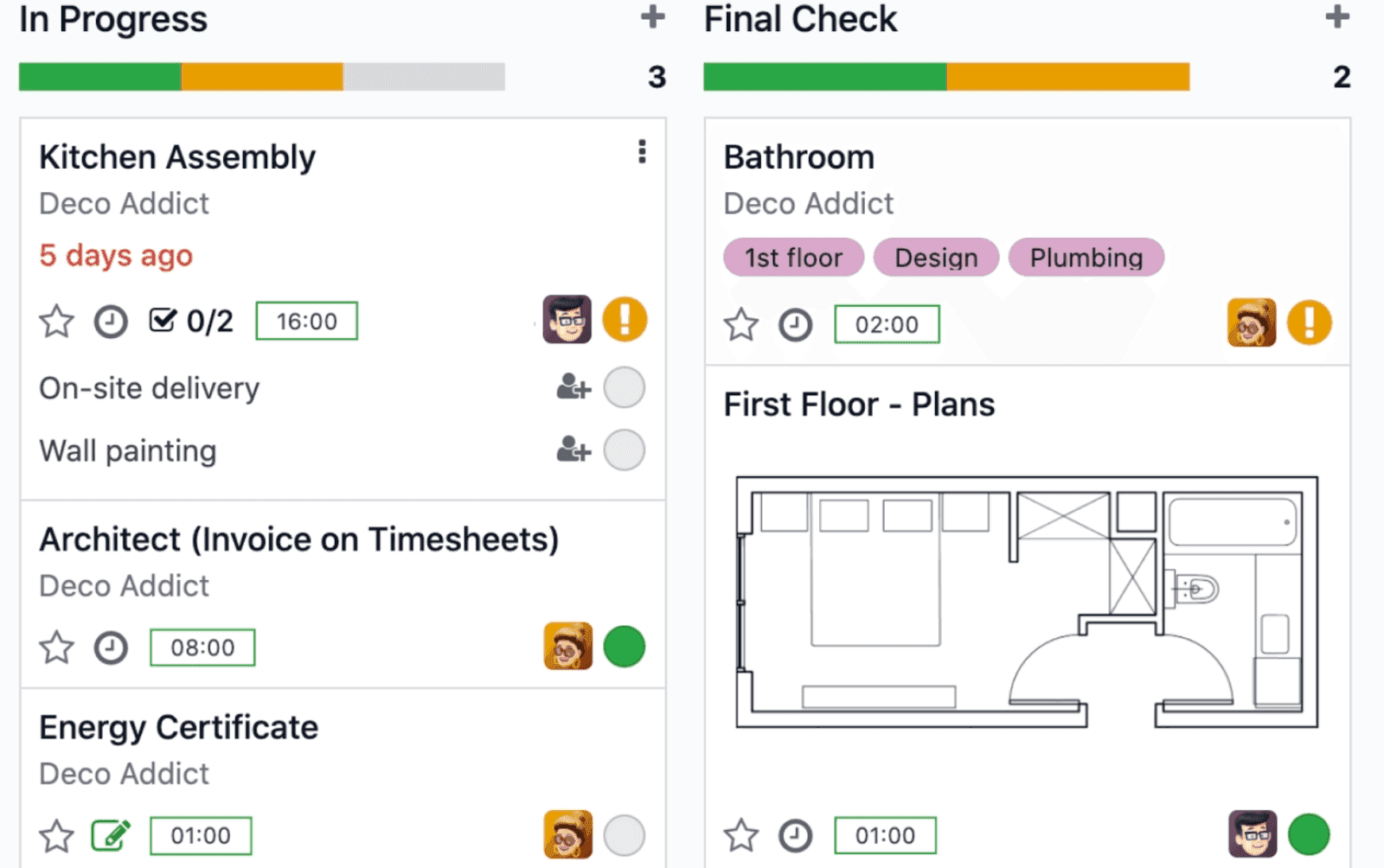Assign someone to On-site delivery subtask

pyautogui.click(x=573, y=387)
